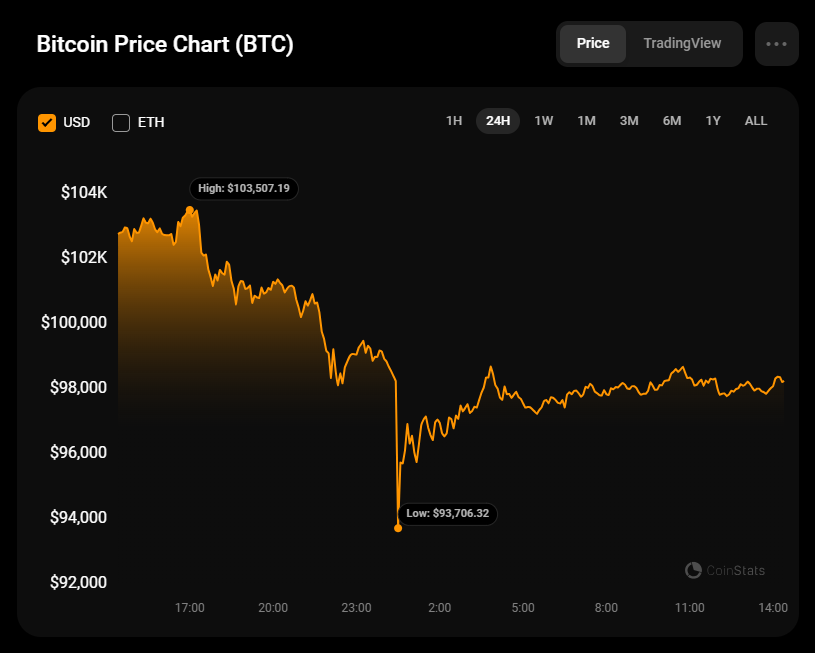Open the three-dot more options menu
The image size is (815, 653).
click(x=777, y=44)
